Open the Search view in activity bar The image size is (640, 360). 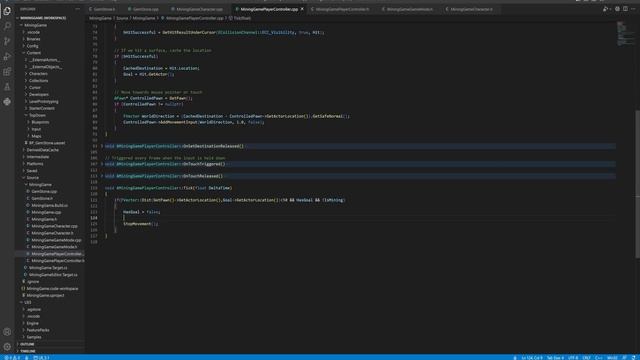point(7,26)
